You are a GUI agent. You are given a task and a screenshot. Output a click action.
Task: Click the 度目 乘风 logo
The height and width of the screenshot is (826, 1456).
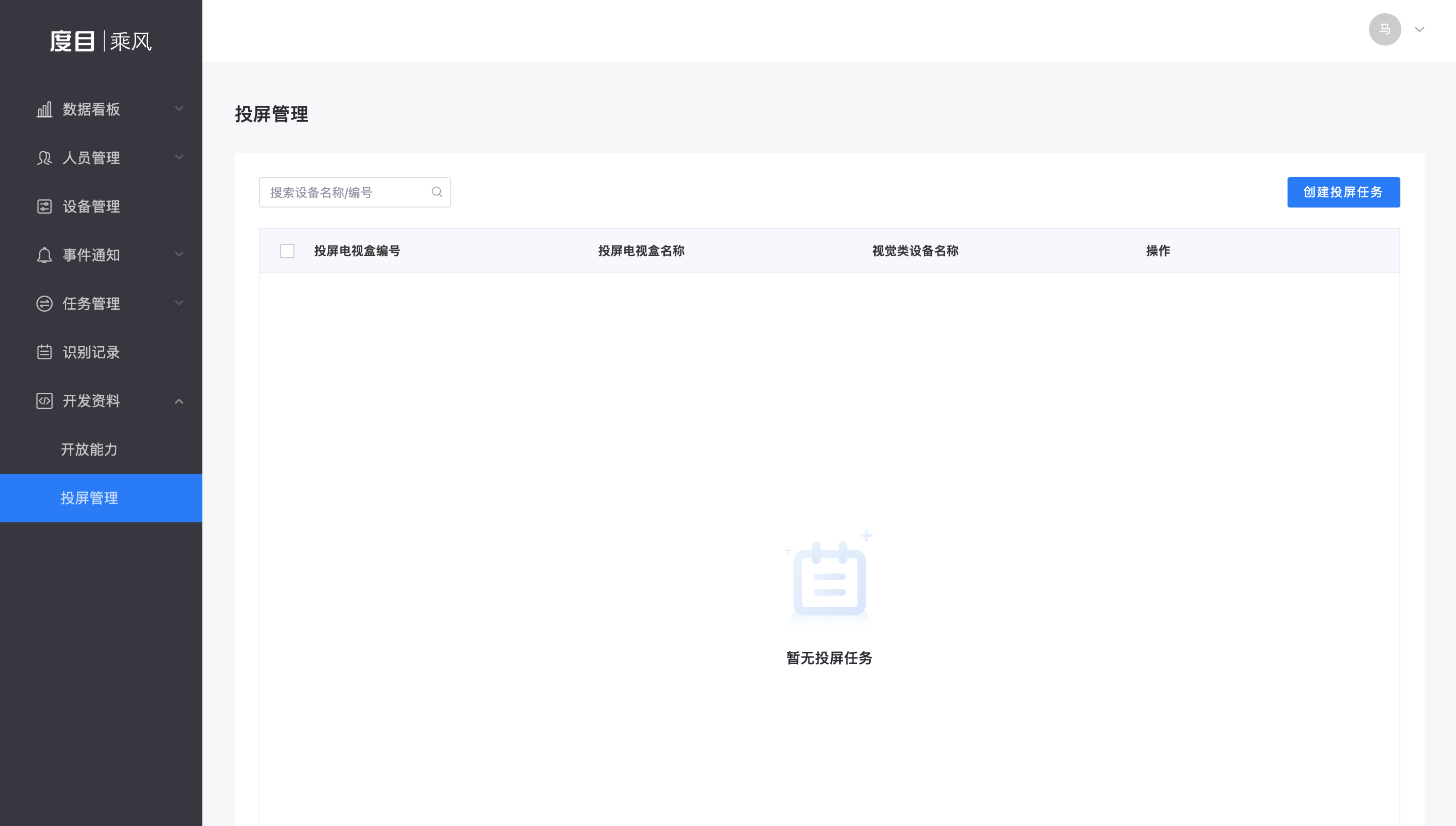coord(101,42)
